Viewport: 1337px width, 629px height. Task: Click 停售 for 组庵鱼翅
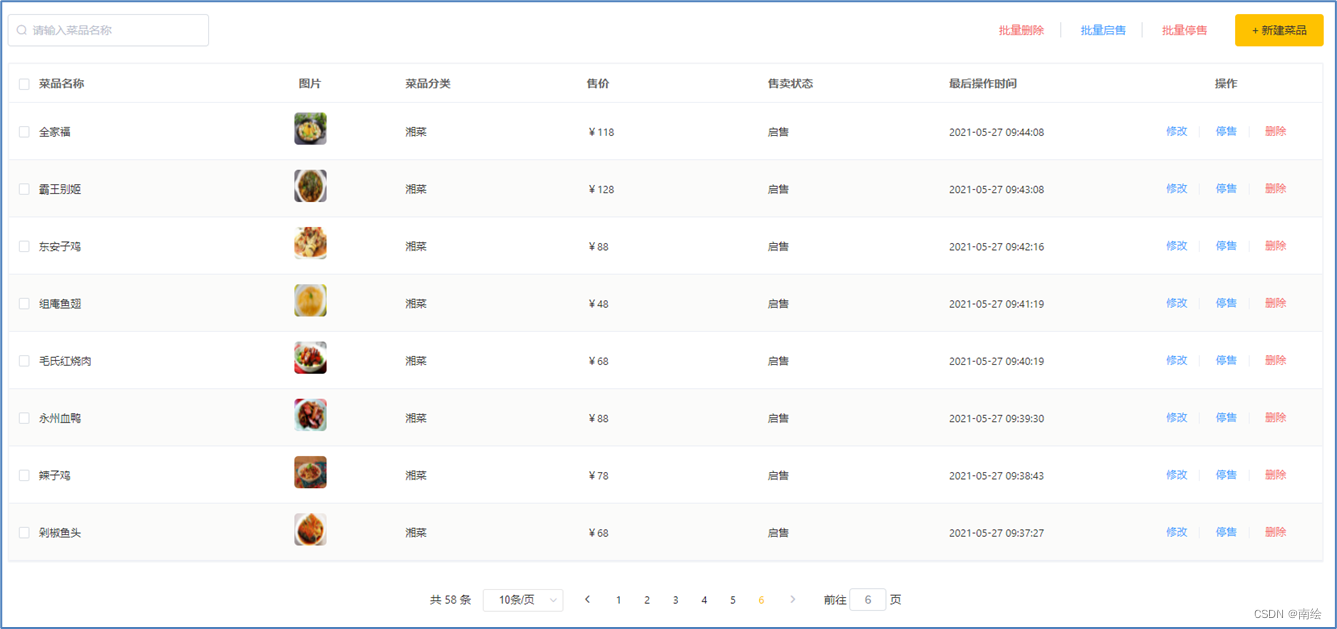(x=1226, y=303)
